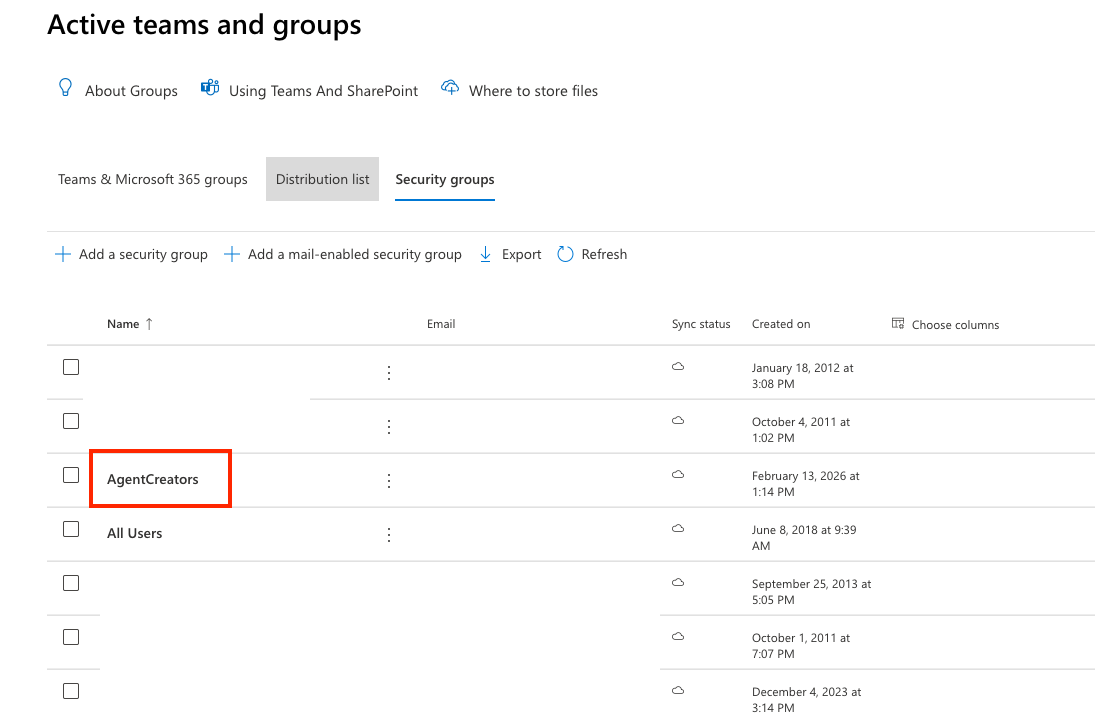
Task: Switch to the Distribution list tab
Action: pos(322,179)
